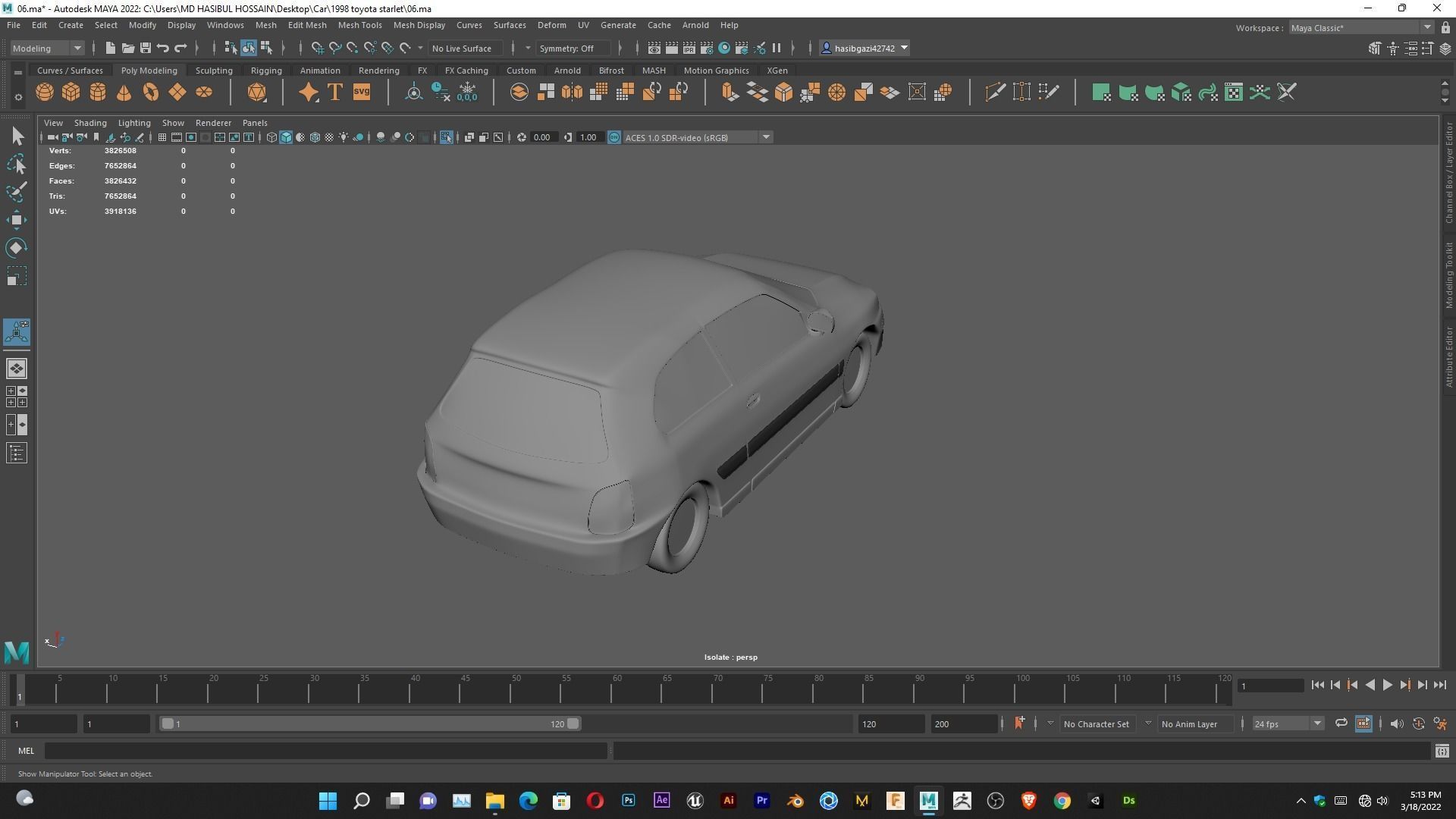Open the shelf options gear menu

tap(18, 97)
